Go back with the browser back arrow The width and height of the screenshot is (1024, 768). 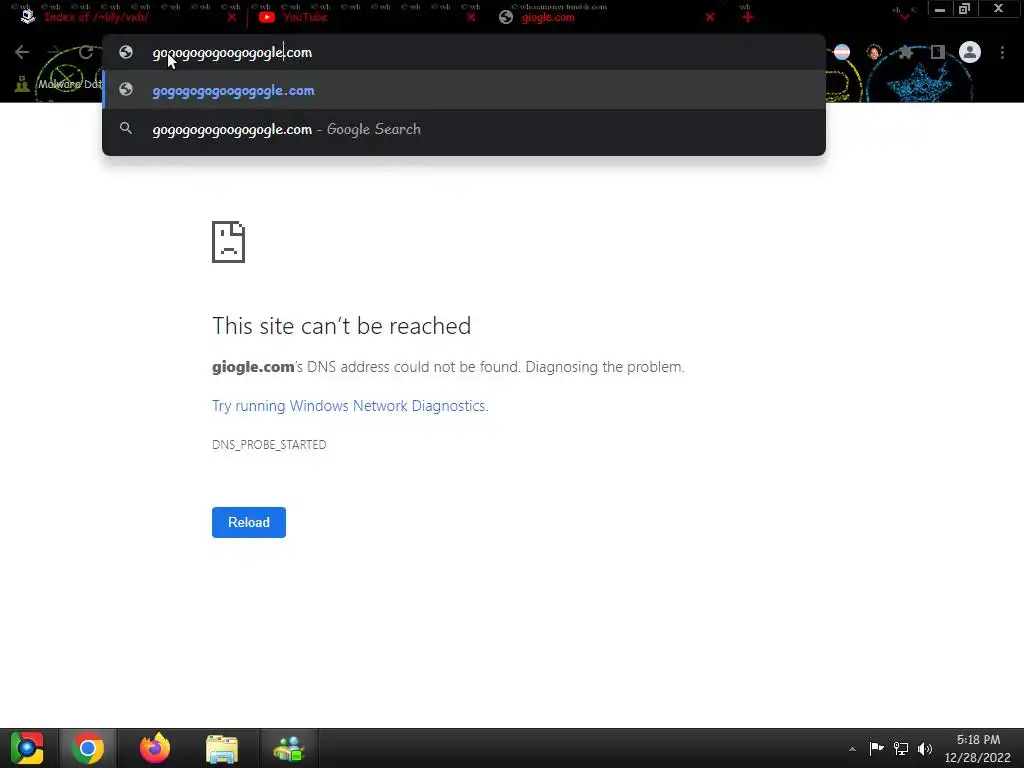click(x=22, y=52)
